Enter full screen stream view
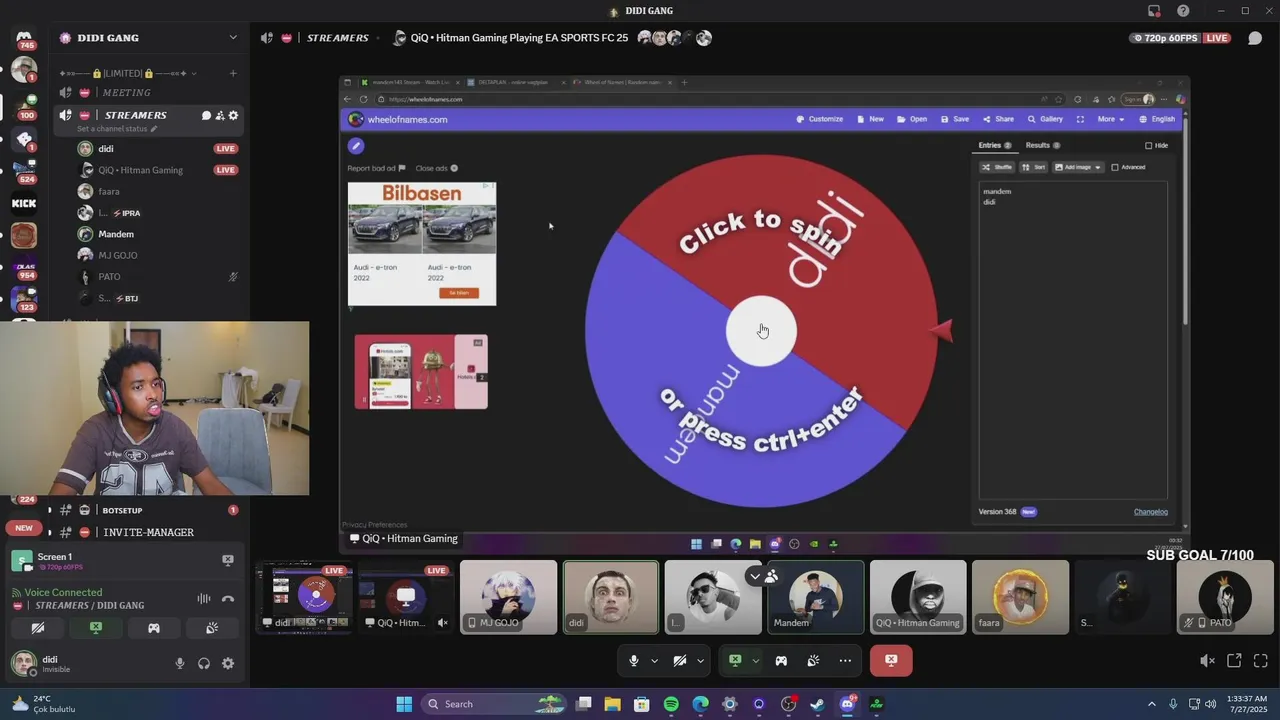Screen dimensions: 1280x720 click(1260, 660)
